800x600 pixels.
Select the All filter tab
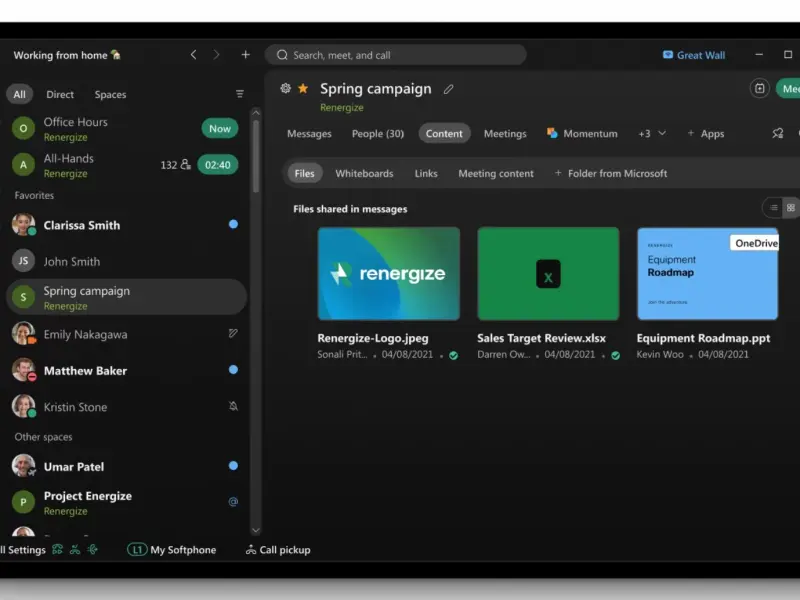pos(19,94)
